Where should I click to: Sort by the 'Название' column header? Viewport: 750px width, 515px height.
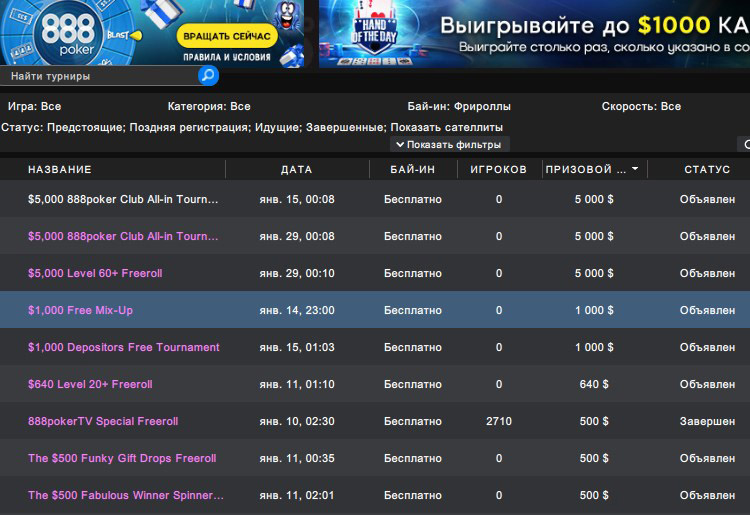(x=60, y=169)
